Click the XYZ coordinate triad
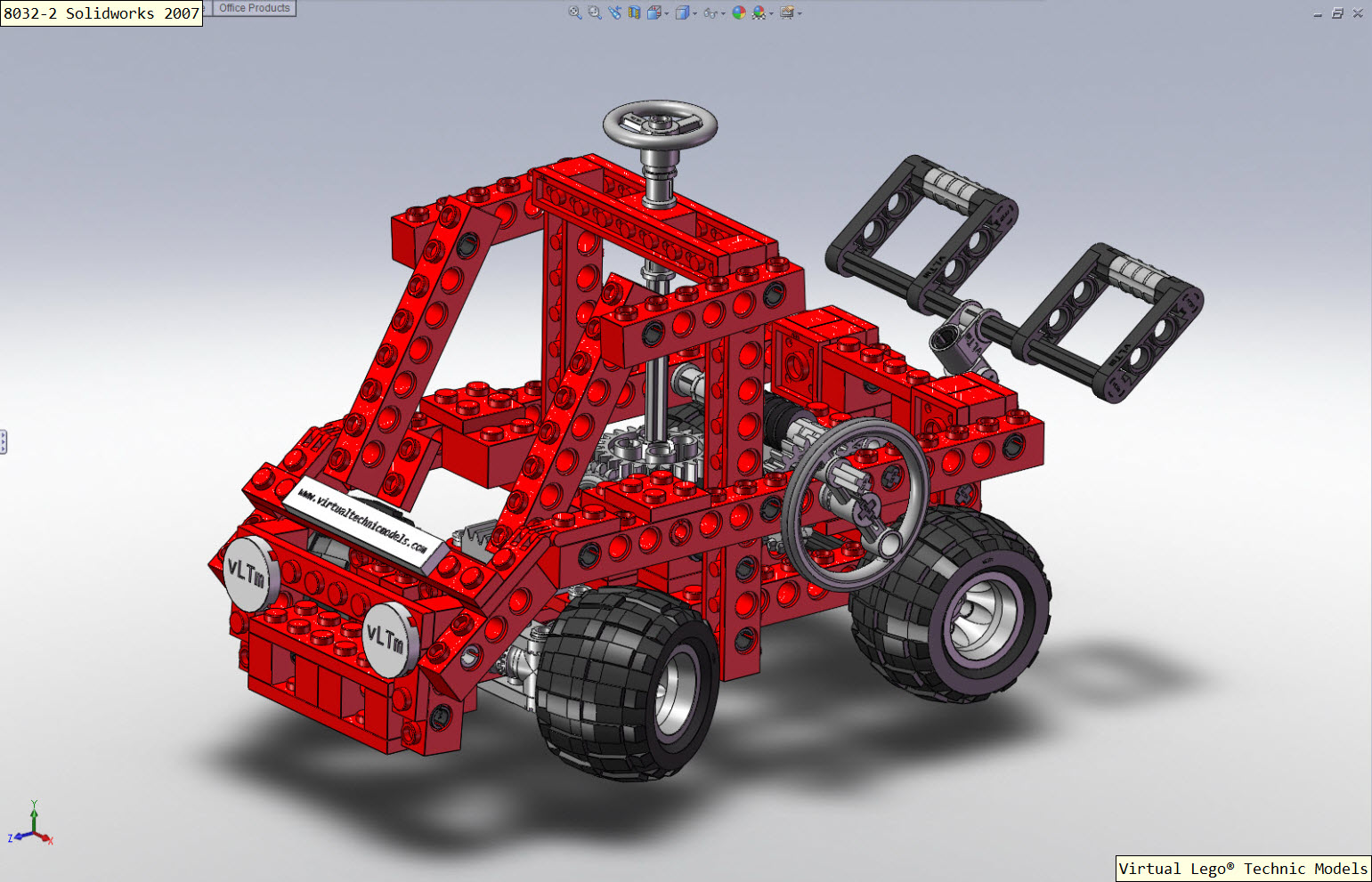The height and width of the screenshot is (882, 1372). click(32, 825)
